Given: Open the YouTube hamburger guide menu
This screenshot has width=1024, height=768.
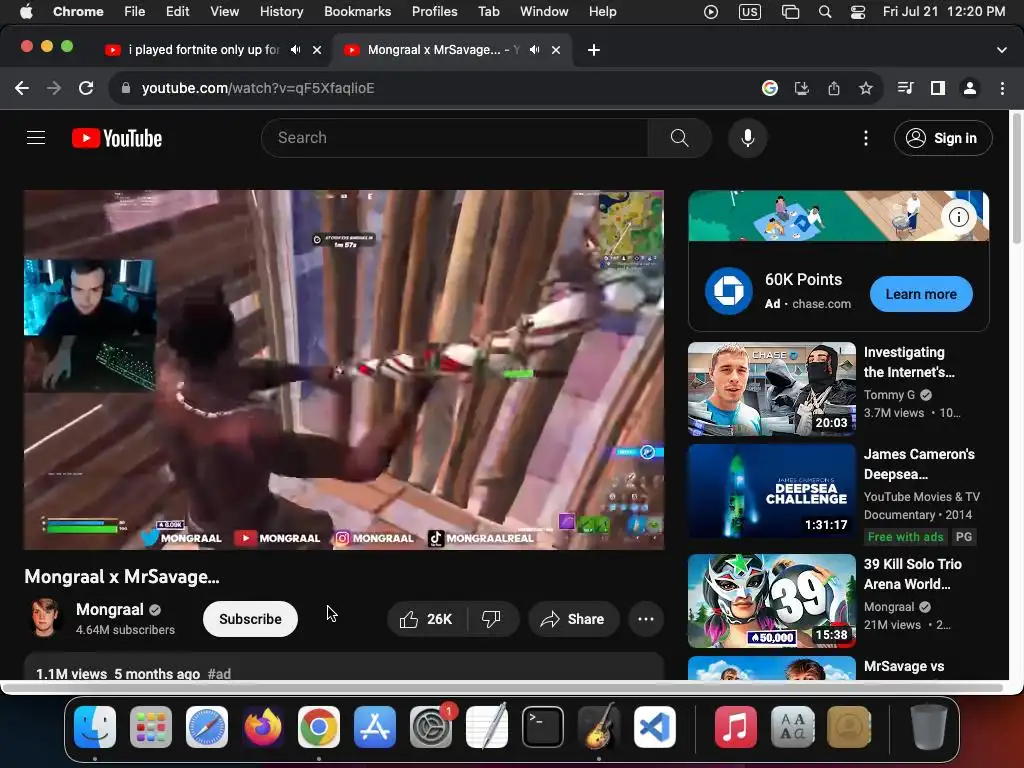Looking at the screenshot, I should click(x=36, y=138).
